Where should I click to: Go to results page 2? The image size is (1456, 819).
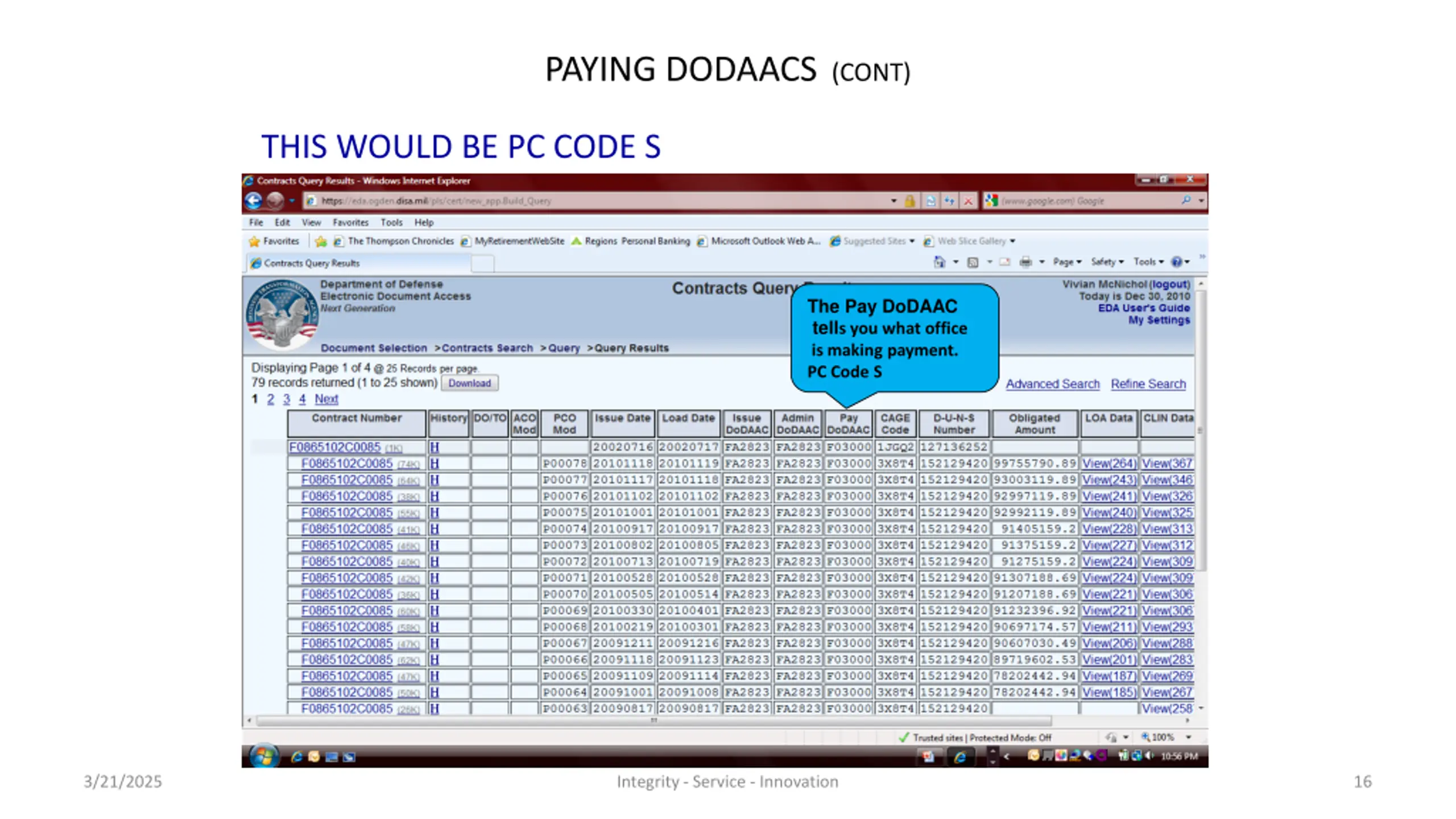tap(270, 399)
